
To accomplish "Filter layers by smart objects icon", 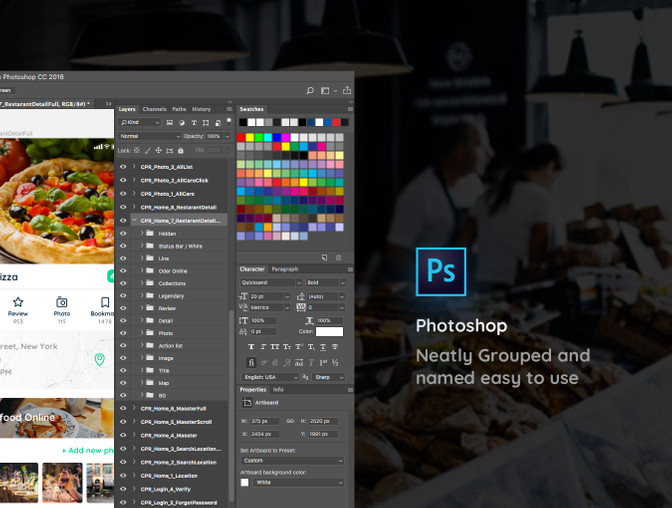I will (x=218, y=123).
